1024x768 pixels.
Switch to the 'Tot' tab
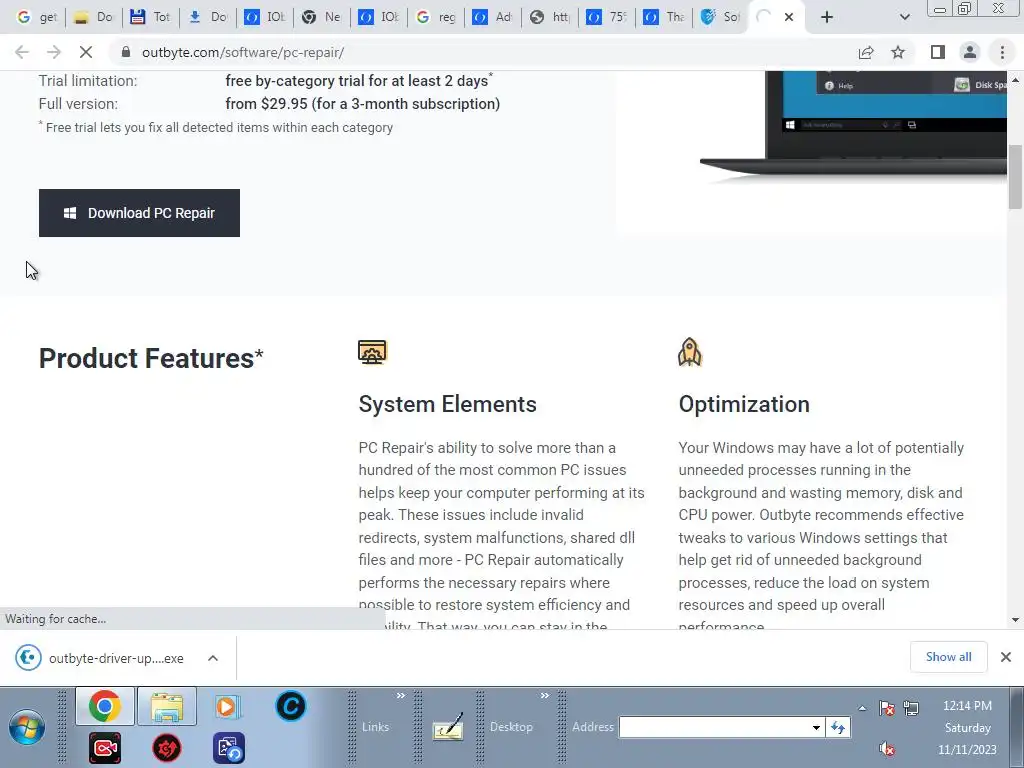pos(151,18)
